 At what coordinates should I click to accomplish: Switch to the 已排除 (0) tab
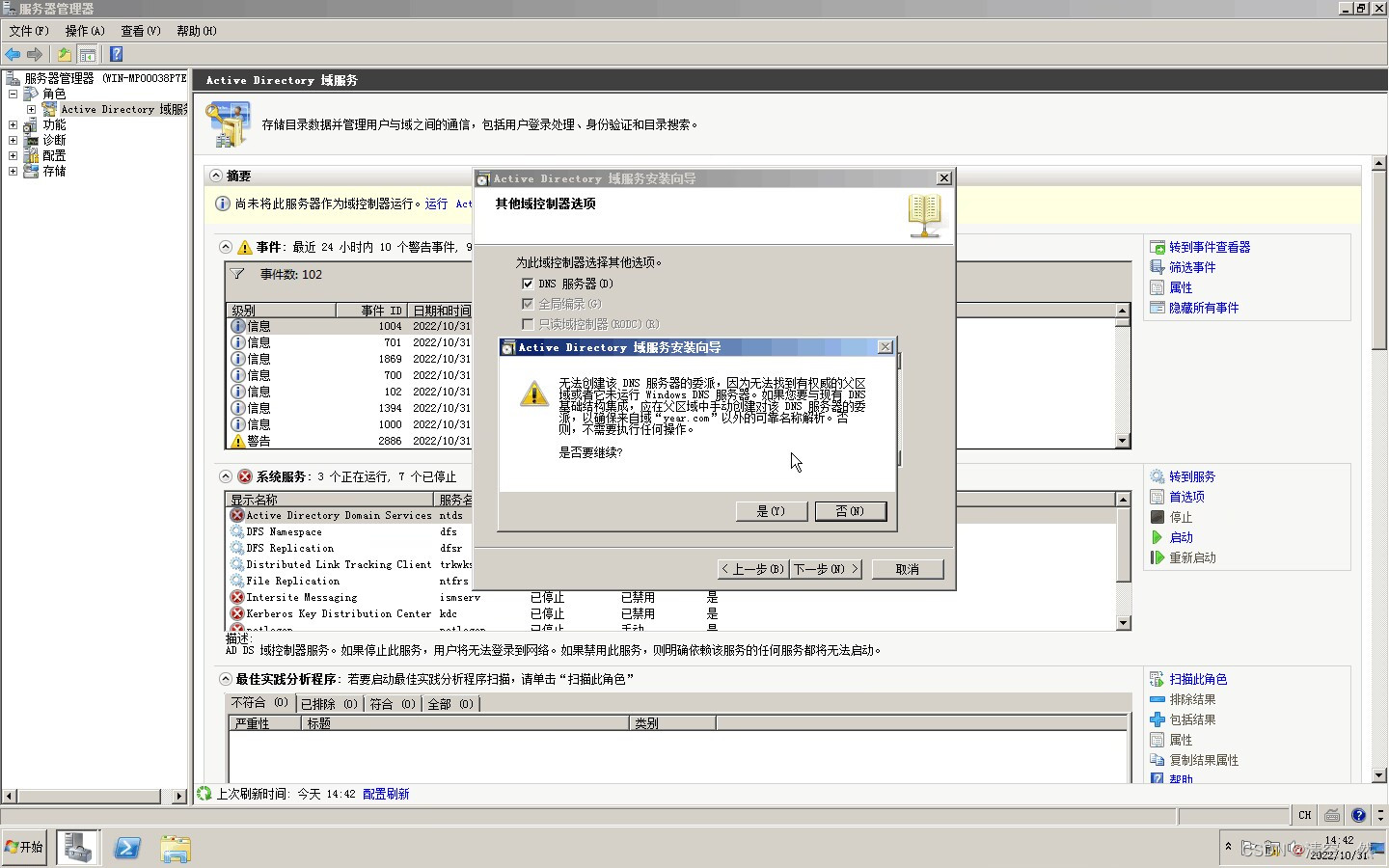pyautogui.click(x=329, y=704)
